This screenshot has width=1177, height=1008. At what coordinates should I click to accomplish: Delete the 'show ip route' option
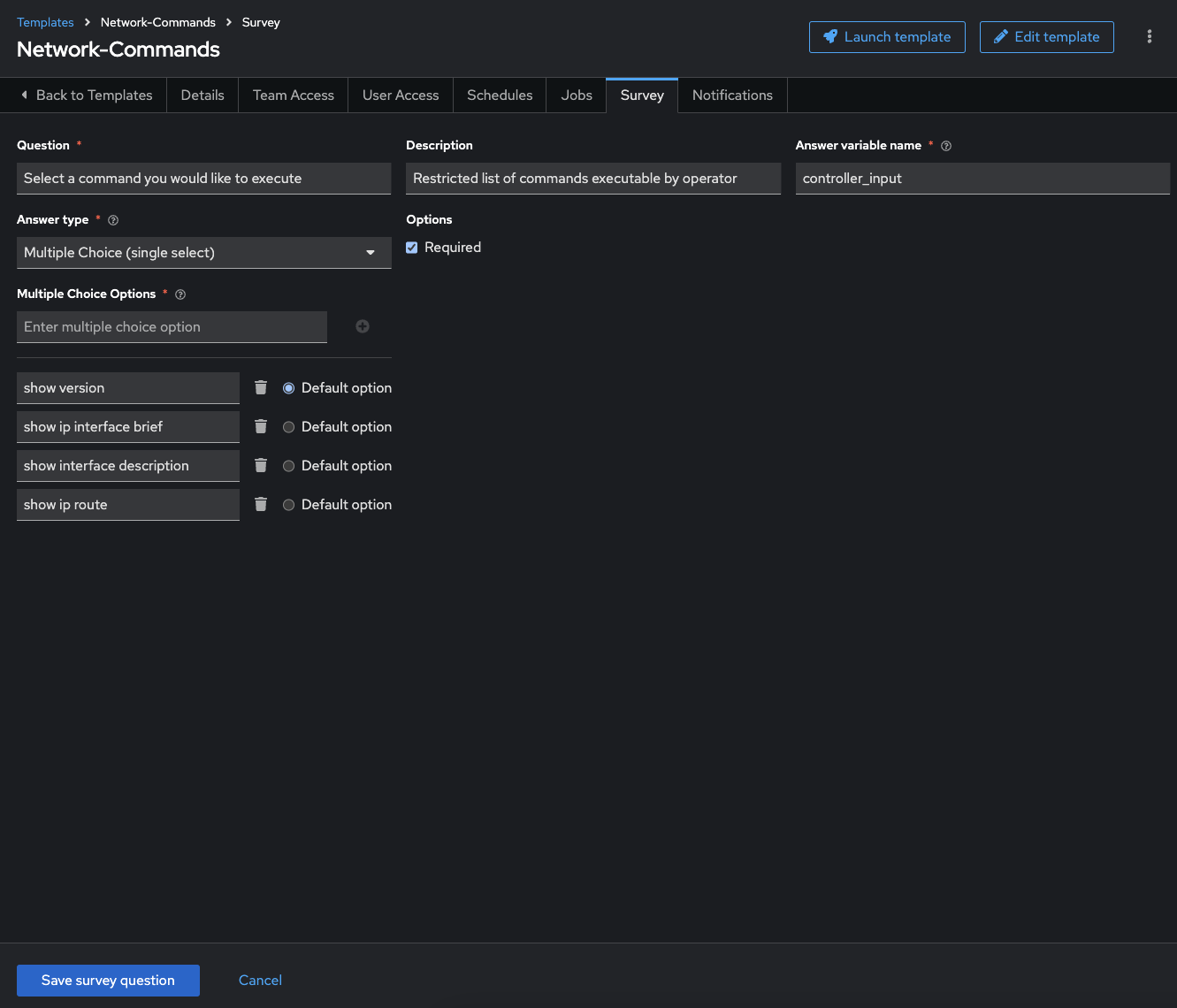click(261, 504)
